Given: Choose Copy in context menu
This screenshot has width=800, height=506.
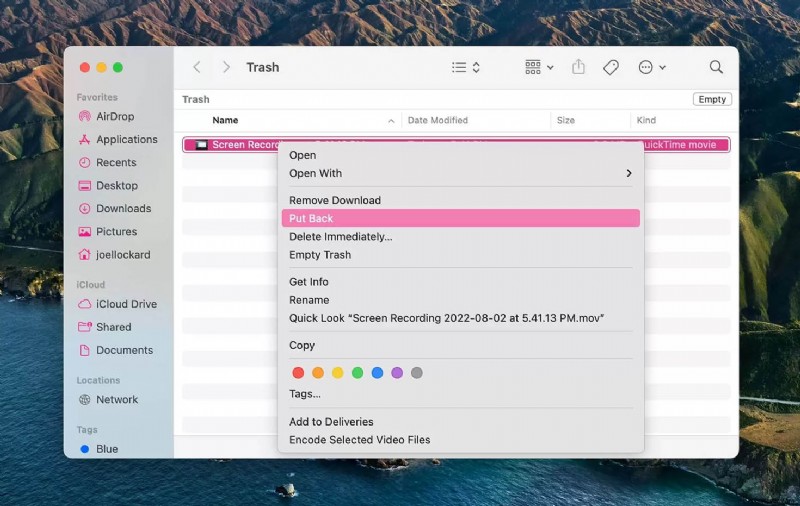Looking at the screenshot, I should [x=461, y=345].
